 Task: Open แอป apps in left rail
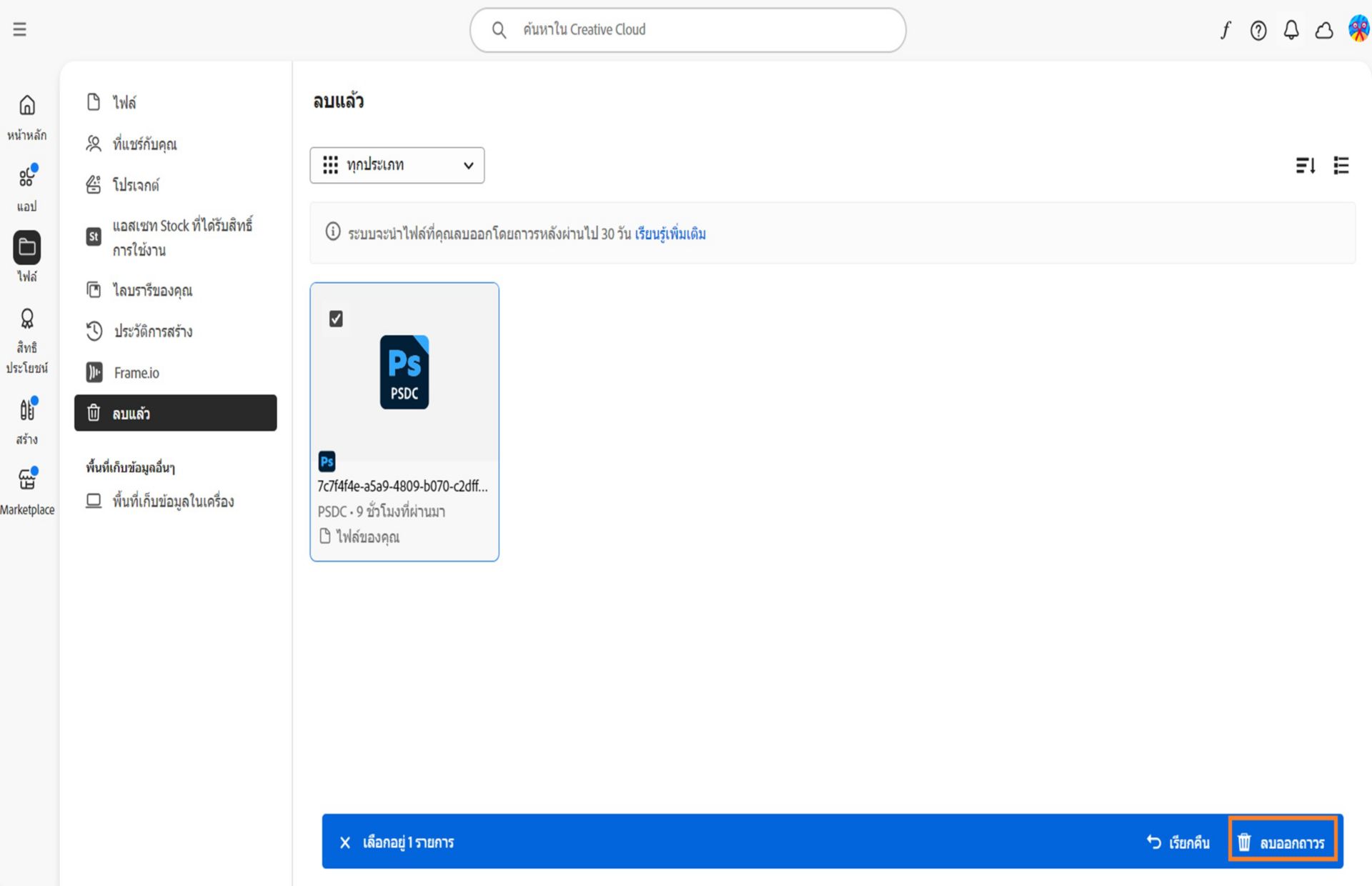27,189
